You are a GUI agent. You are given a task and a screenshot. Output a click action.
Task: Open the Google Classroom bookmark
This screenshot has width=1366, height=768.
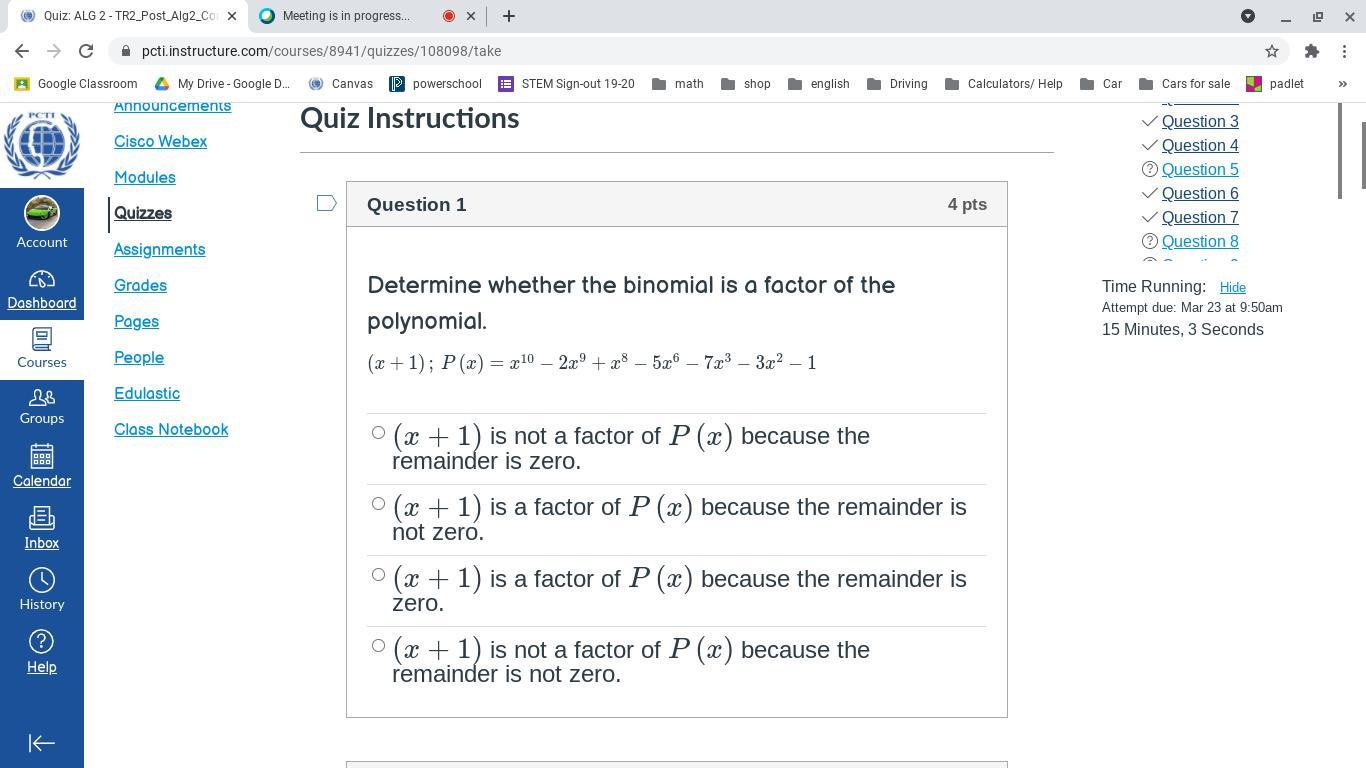click(76, 84)
